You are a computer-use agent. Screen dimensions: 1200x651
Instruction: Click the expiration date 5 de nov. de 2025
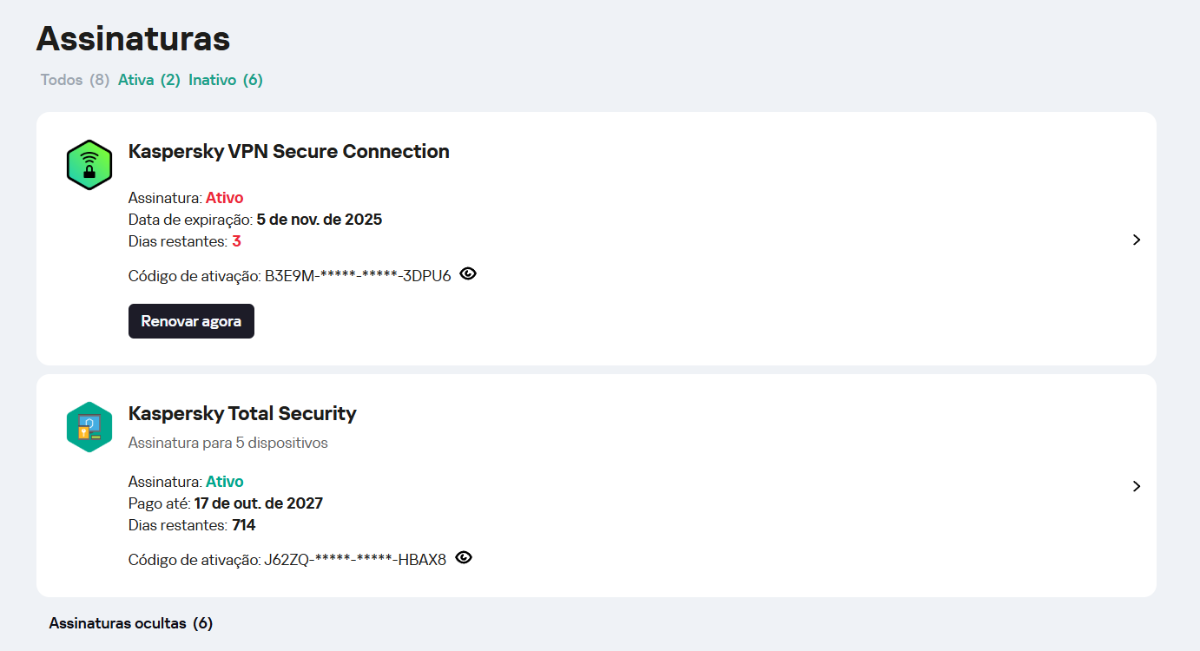[319, 219]
